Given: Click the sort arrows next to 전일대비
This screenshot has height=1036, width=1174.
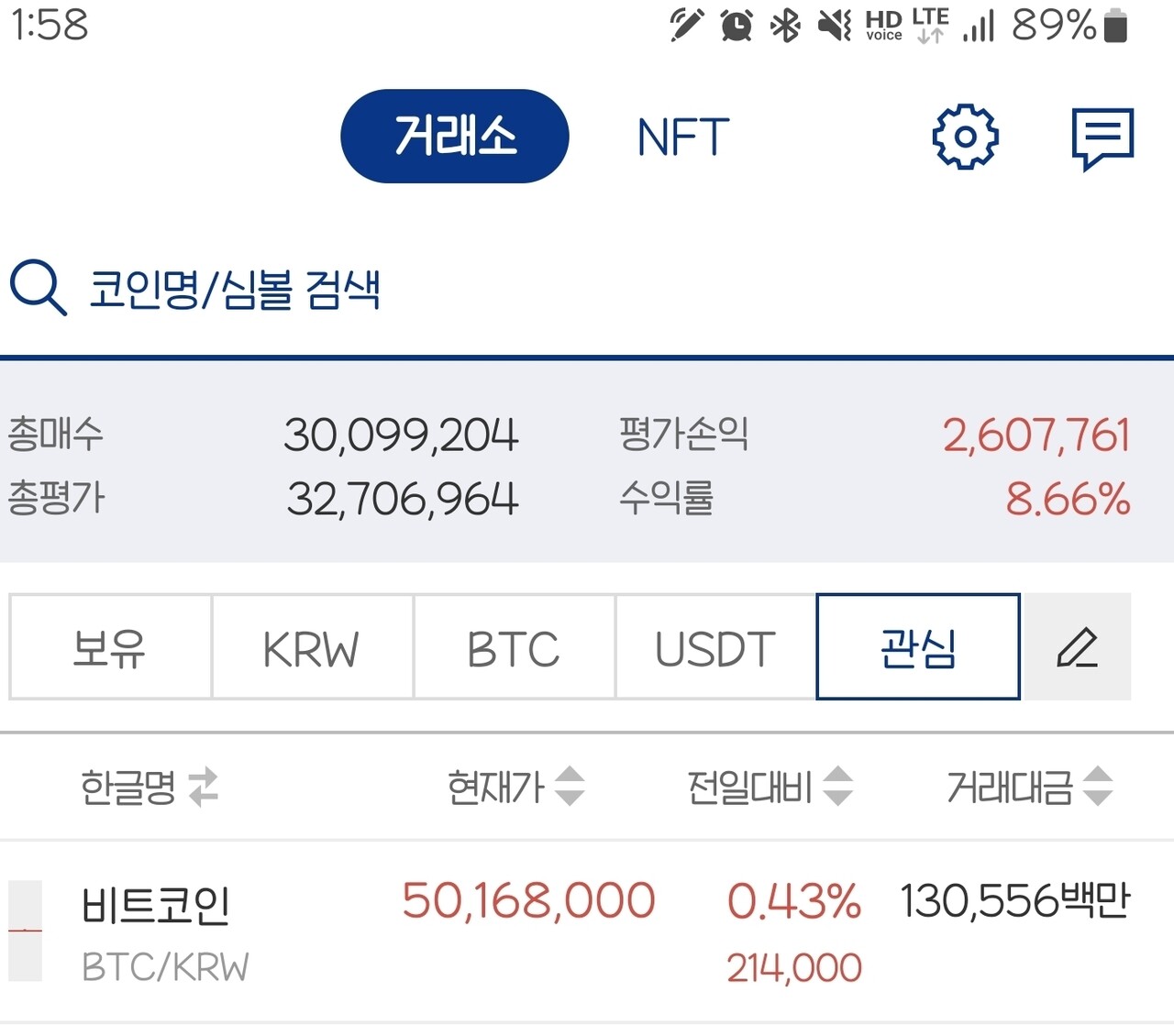Looking at the screenshot, I should [x=838, y=787].
